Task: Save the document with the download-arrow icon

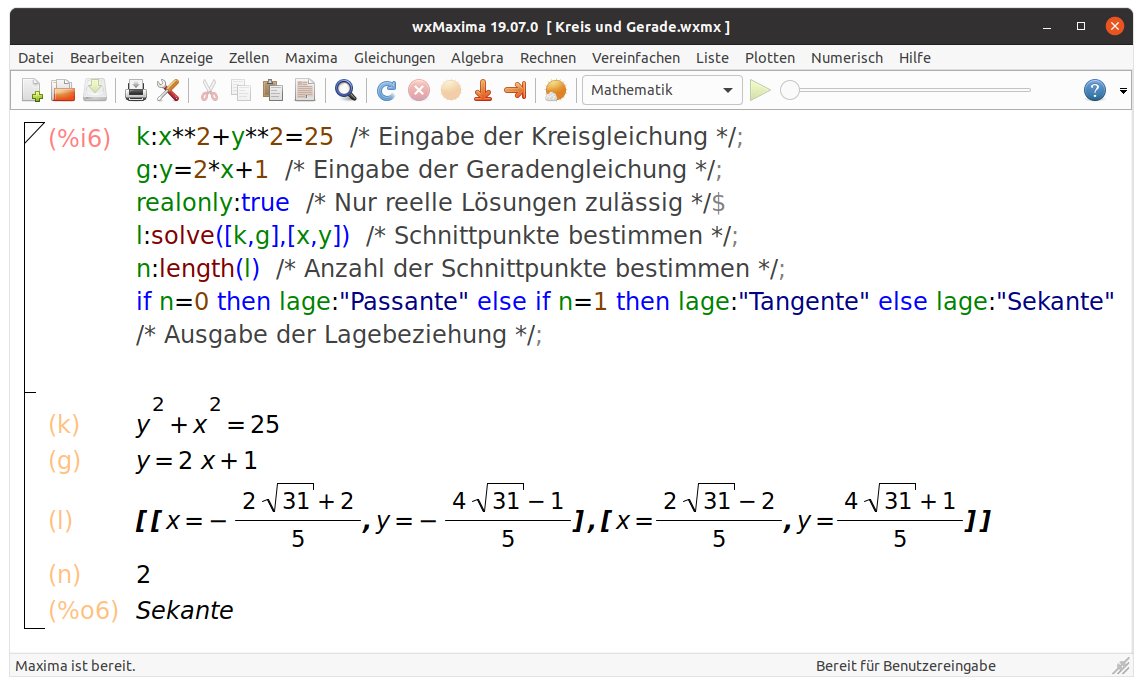Action: tap(95, 90)
